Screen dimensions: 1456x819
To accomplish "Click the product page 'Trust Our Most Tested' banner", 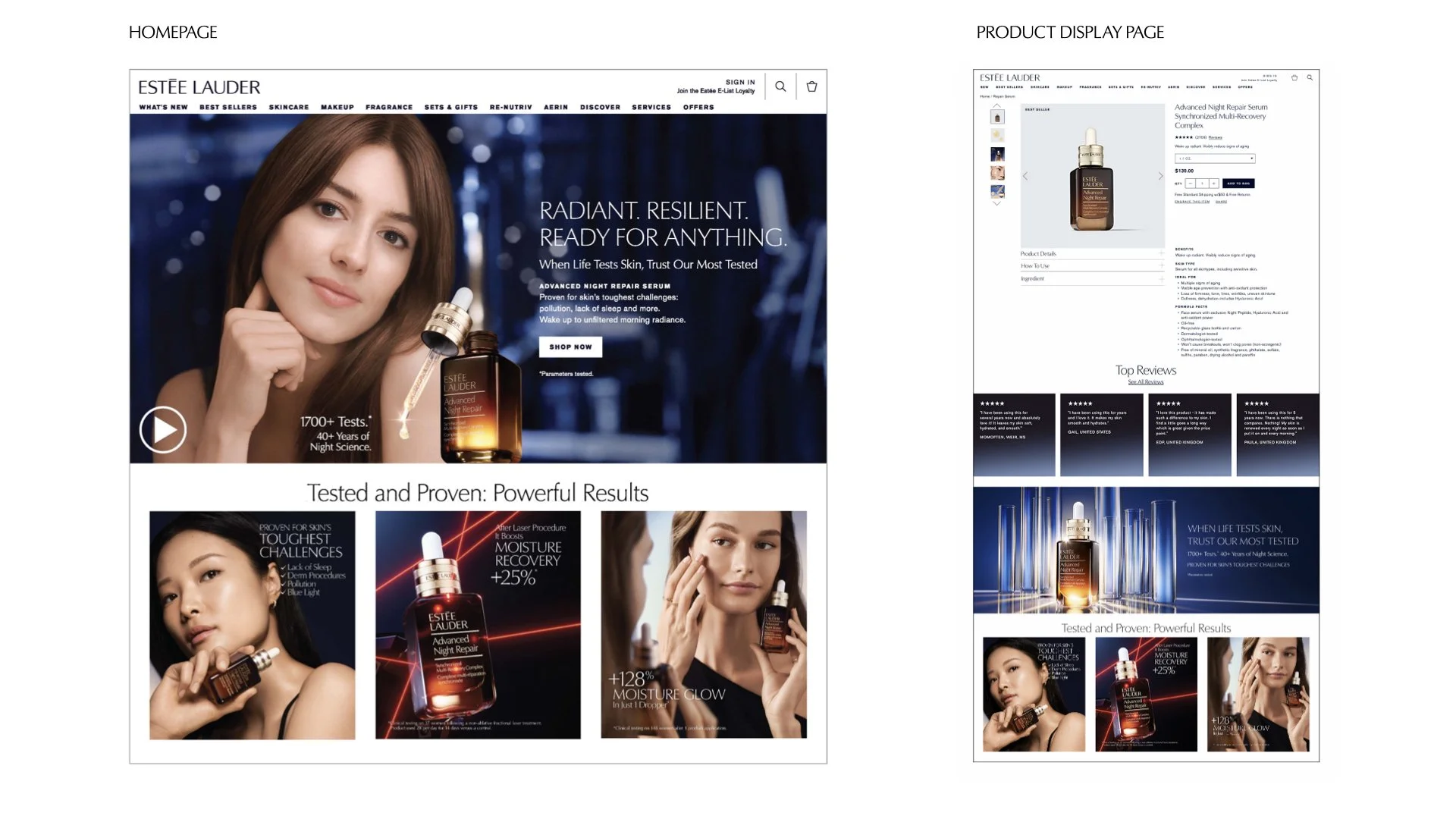I will [x=1146, y=550].
